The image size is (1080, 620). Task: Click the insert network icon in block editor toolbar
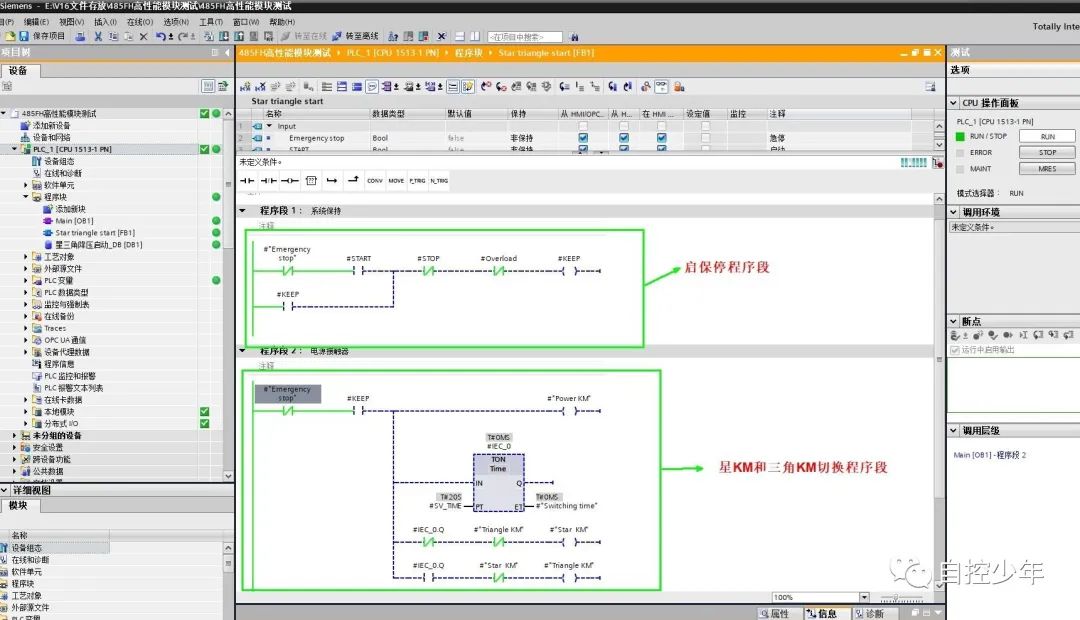click(x=245, y=87)
